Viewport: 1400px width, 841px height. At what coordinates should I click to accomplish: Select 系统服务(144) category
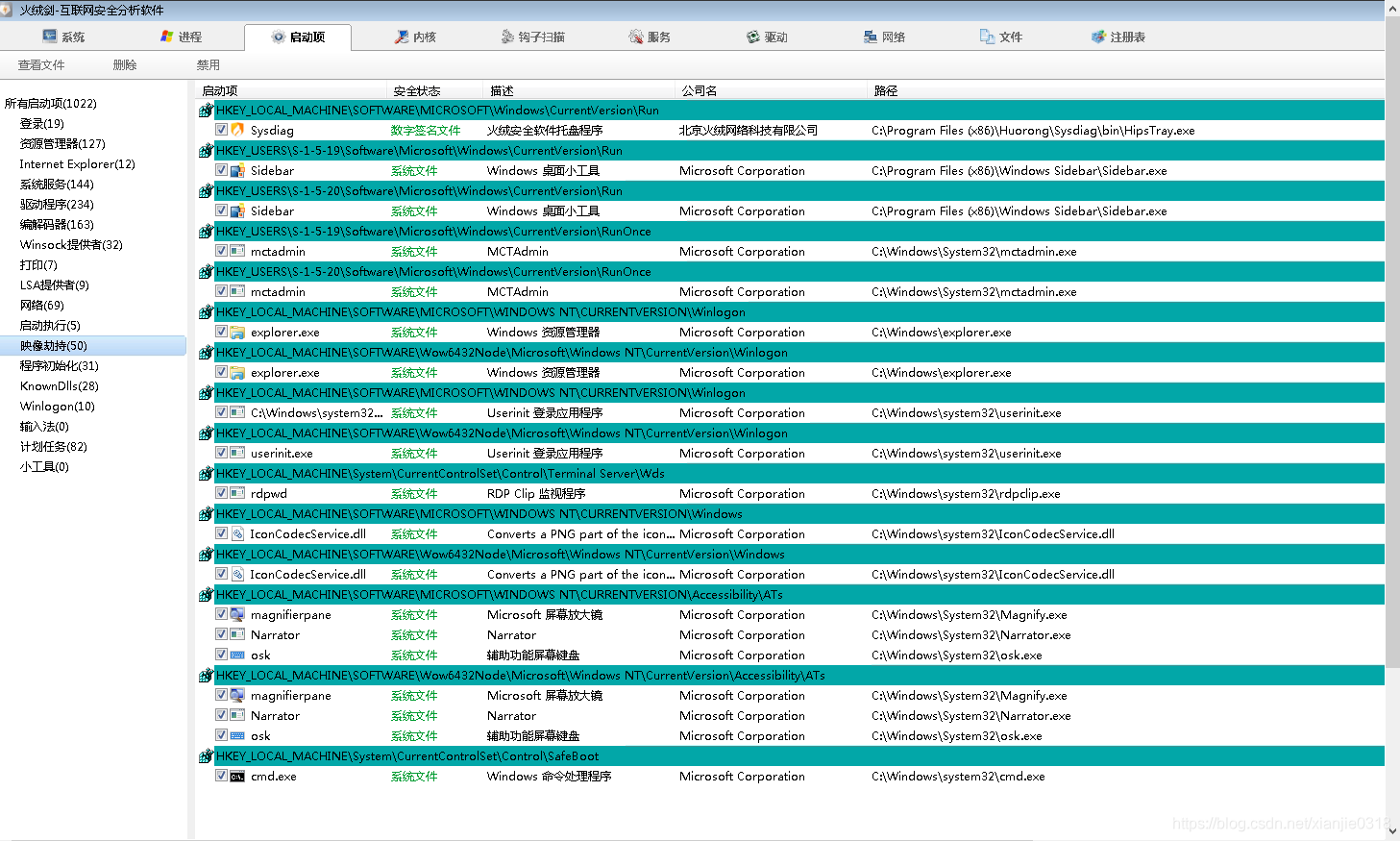pos(57,185)
